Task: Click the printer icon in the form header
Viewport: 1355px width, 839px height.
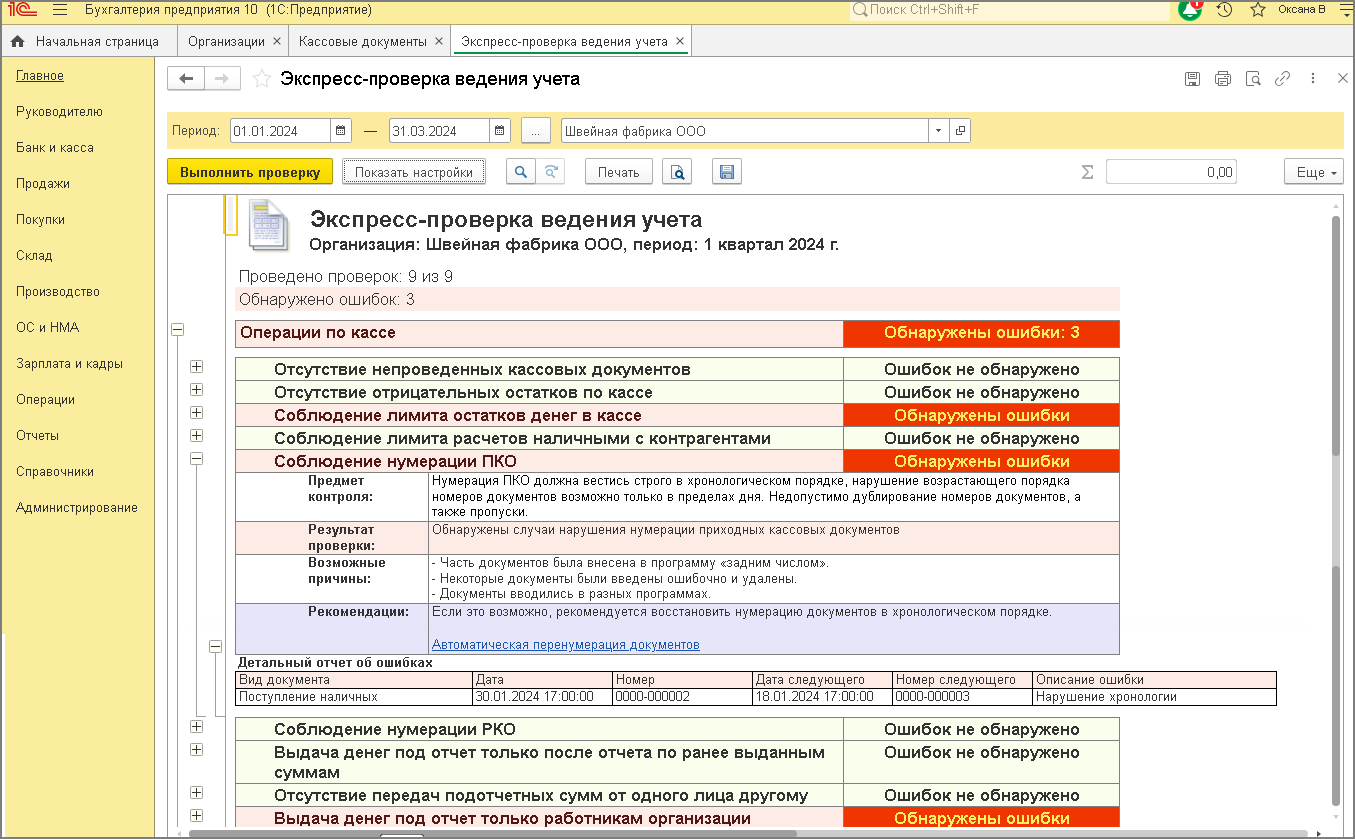Action: click(1222, 79)
